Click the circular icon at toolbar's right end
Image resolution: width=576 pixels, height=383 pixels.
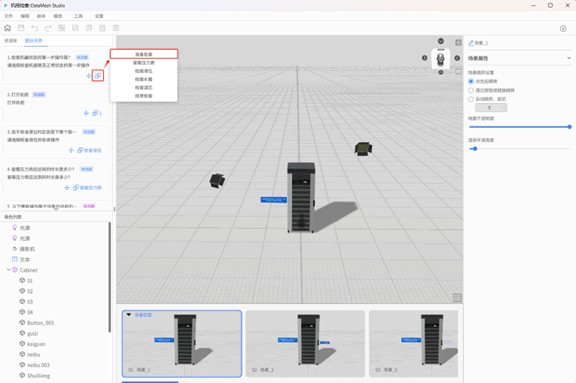click(563, 28)
